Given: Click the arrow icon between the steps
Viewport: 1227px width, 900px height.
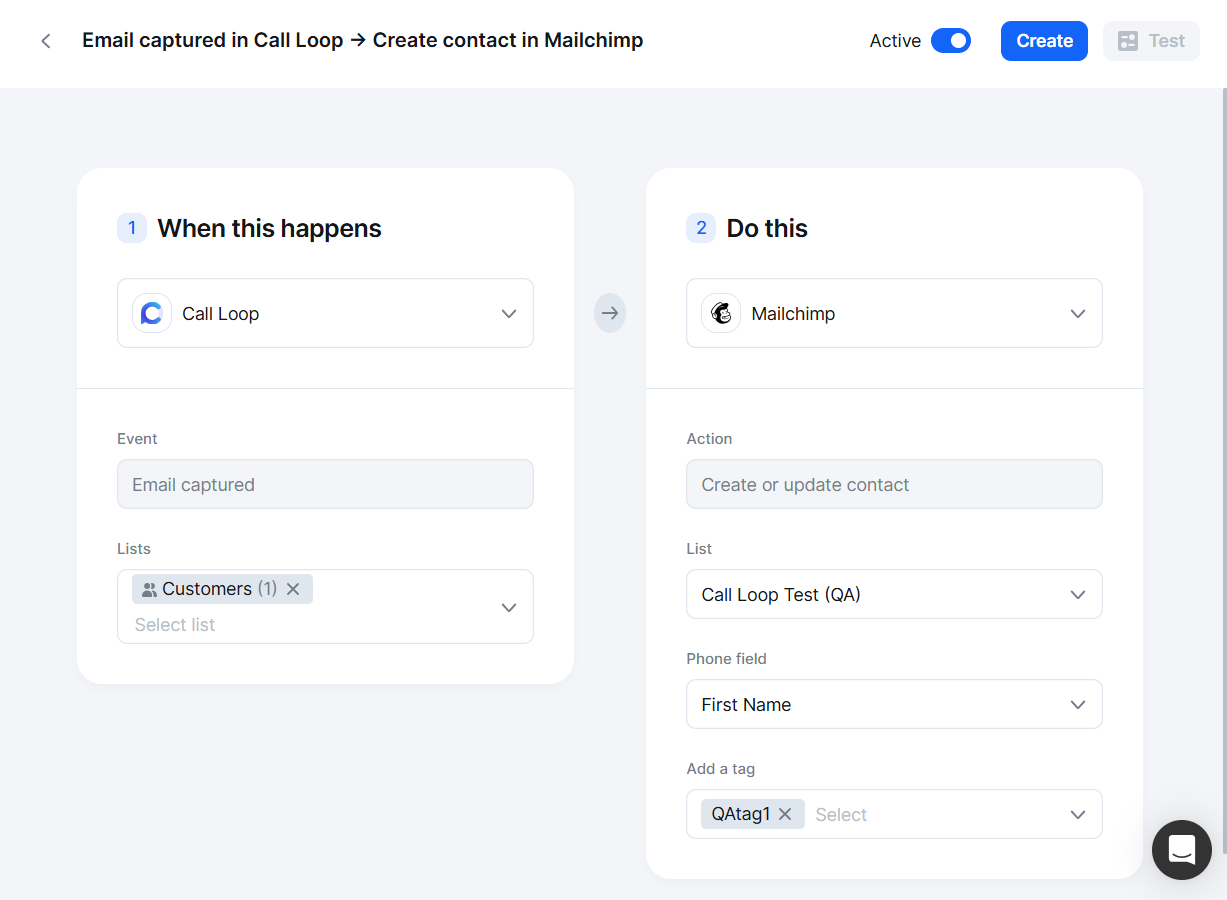Looking at the screenshot, I should click(610, 313).
